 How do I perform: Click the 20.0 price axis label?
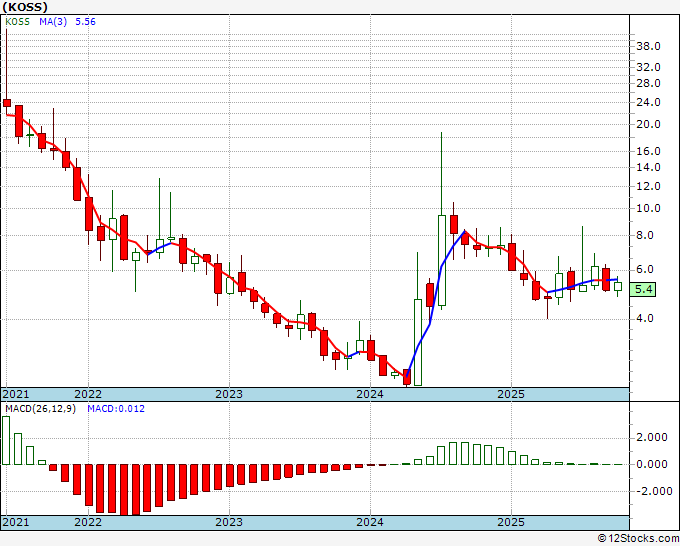pyautogui.click(x=648, y=124)
